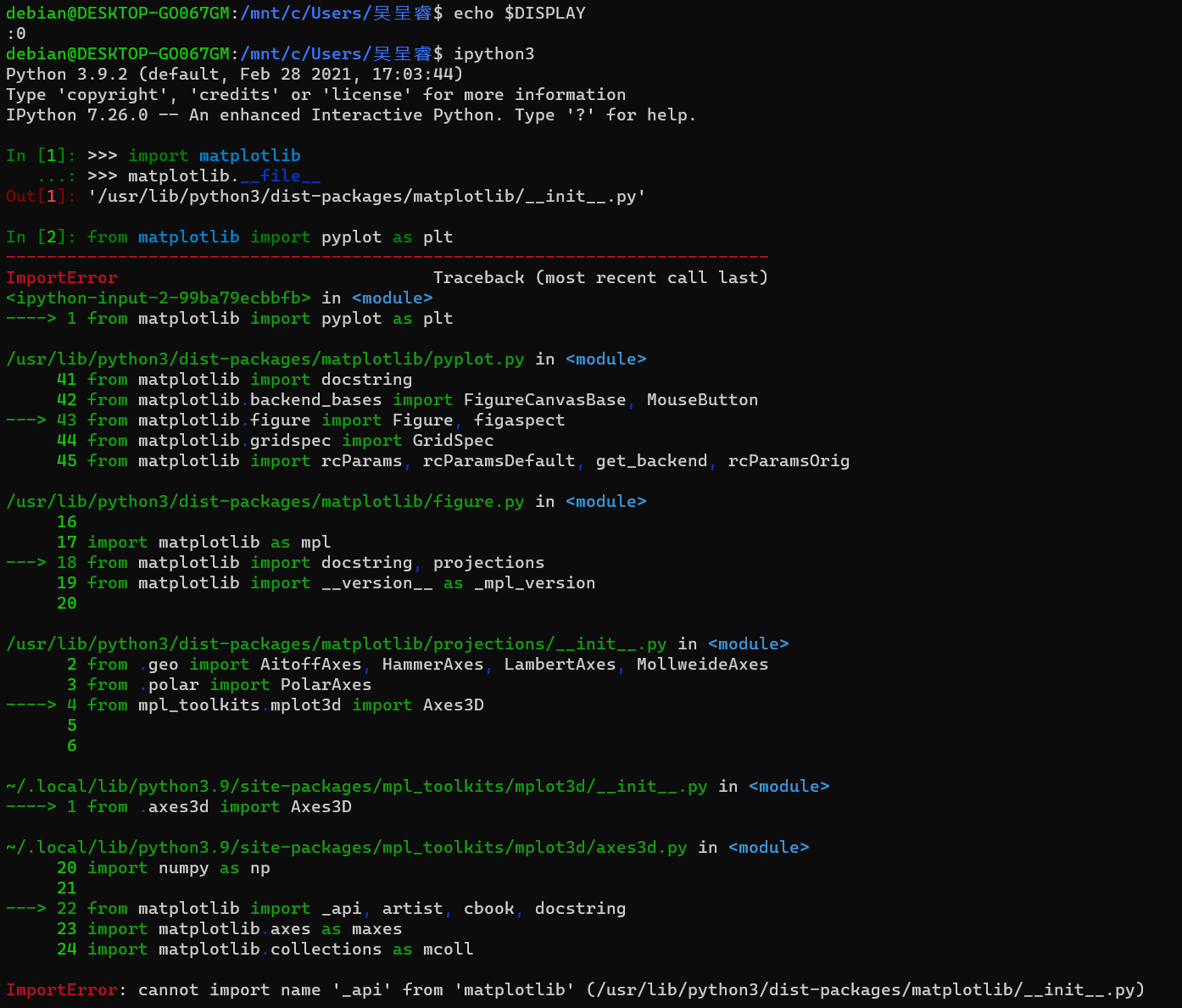Click 'Traceback (most recent call last)' text

click(601, 277)
